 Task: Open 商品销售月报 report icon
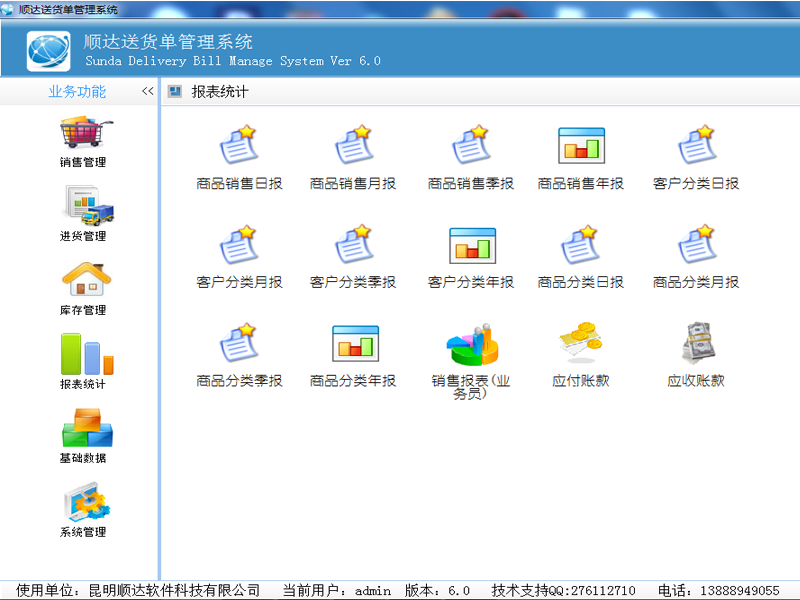click(x=353, y=147)
